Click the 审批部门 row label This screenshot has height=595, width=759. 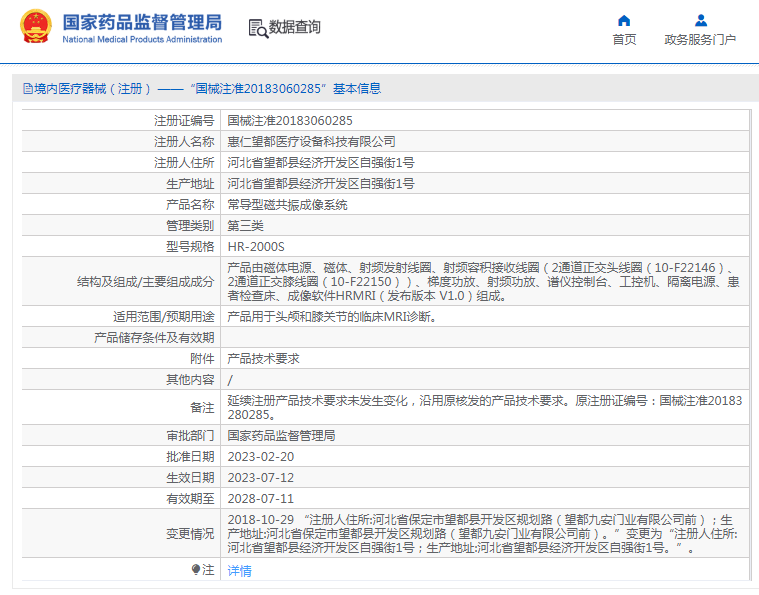point(190,436)
